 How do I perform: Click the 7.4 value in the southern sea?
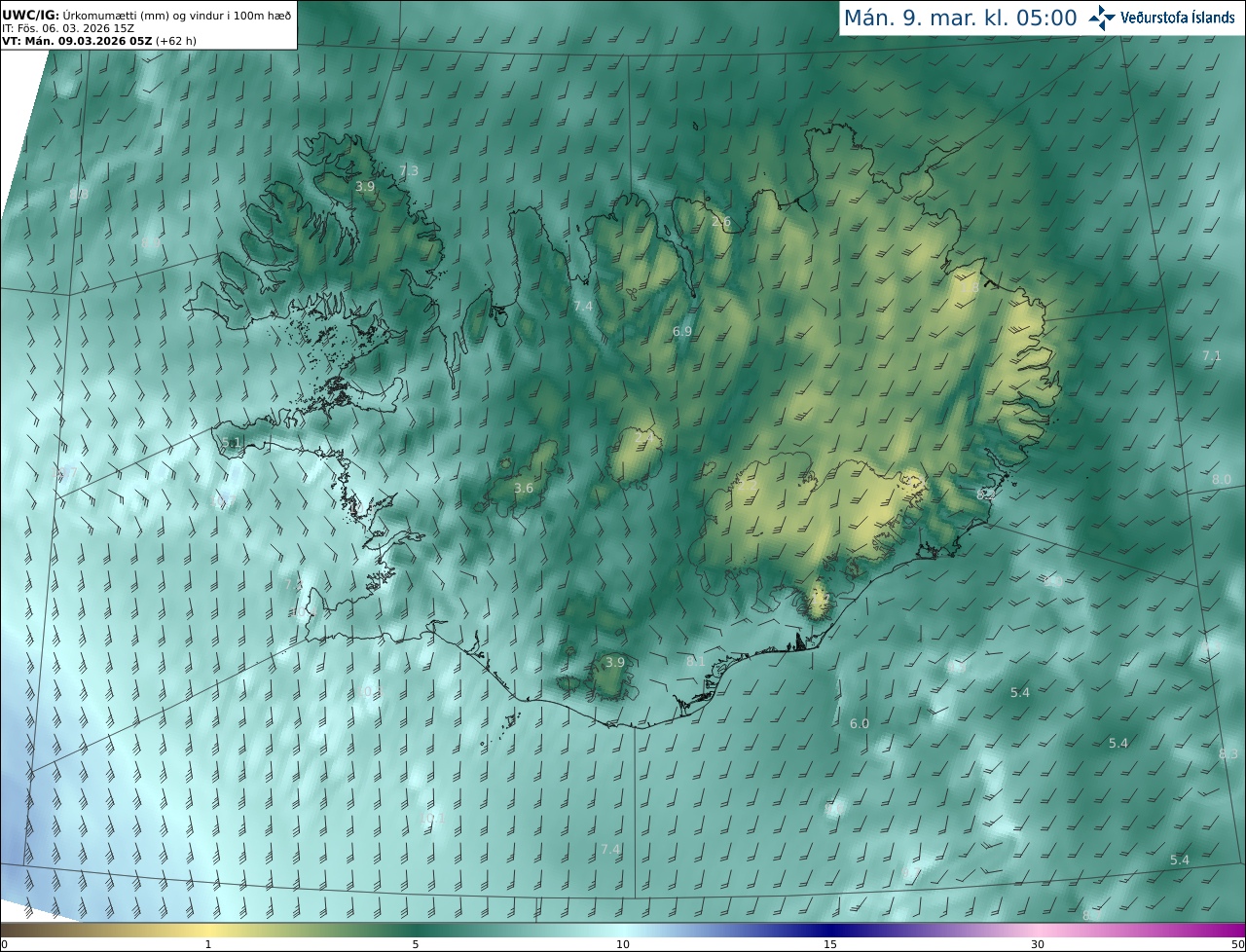610,850
